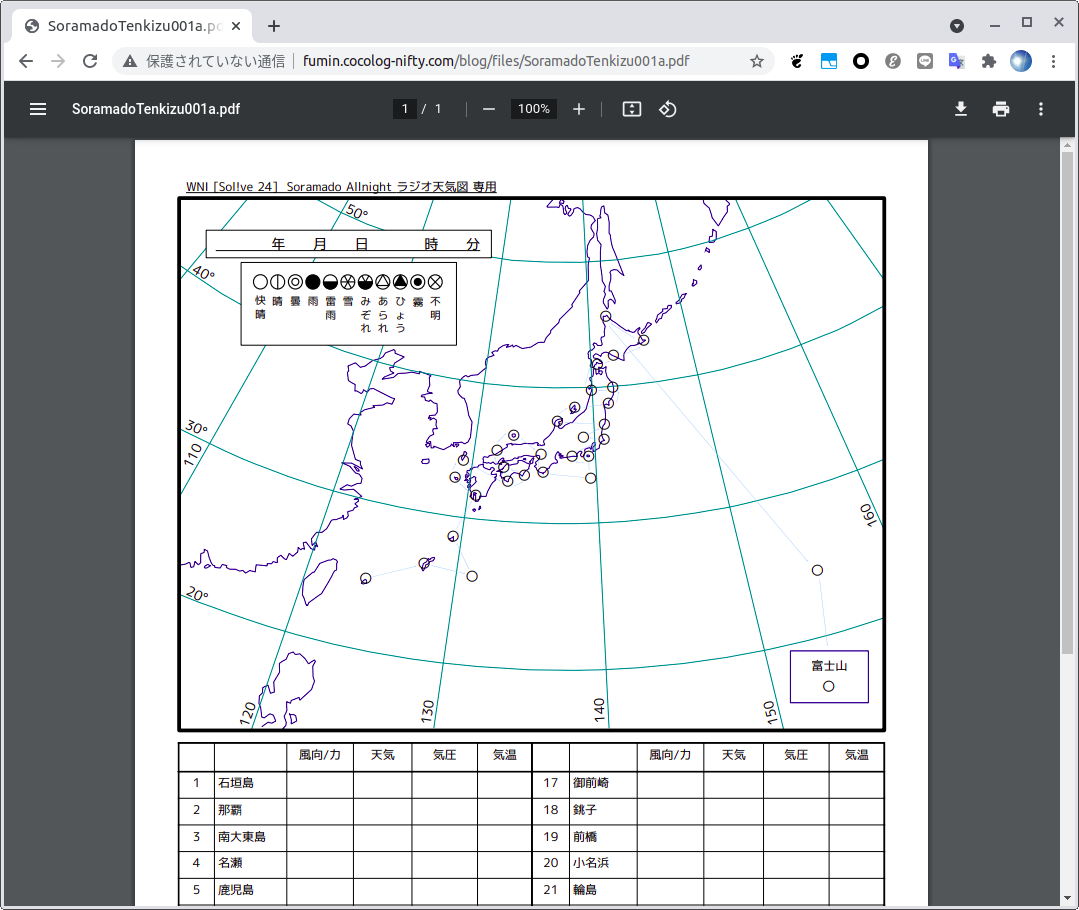
Task: Click the date and time entry box
Action: [348, 244]
